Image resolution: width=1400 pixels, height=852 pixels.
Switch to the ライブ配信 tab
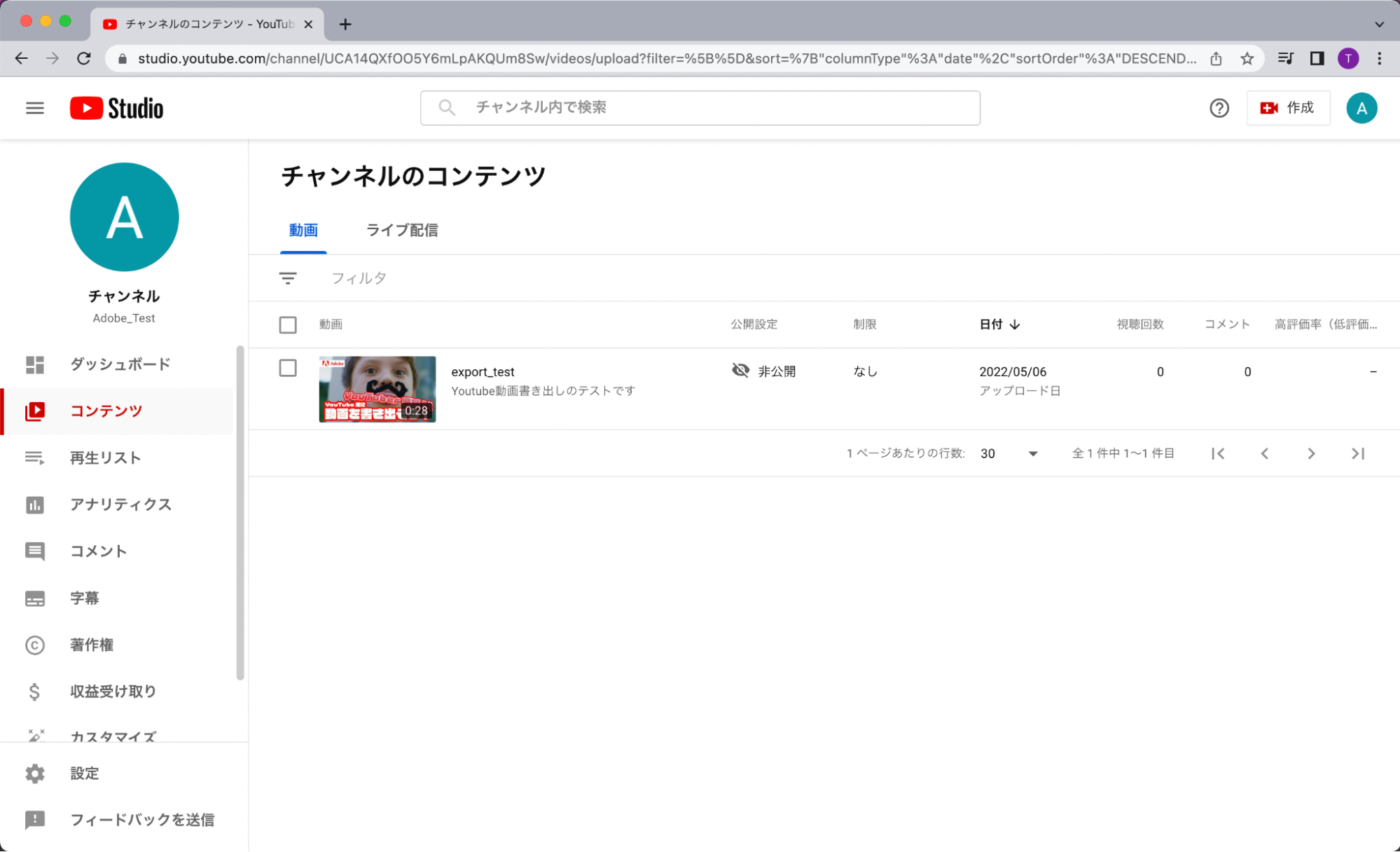tap(401, 230)
